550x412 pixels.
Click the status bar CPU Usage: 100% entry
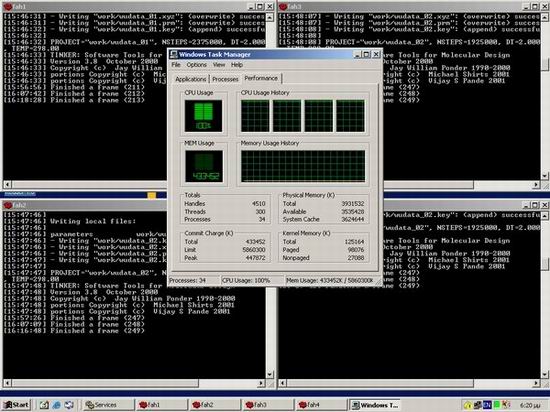[252, 281]
